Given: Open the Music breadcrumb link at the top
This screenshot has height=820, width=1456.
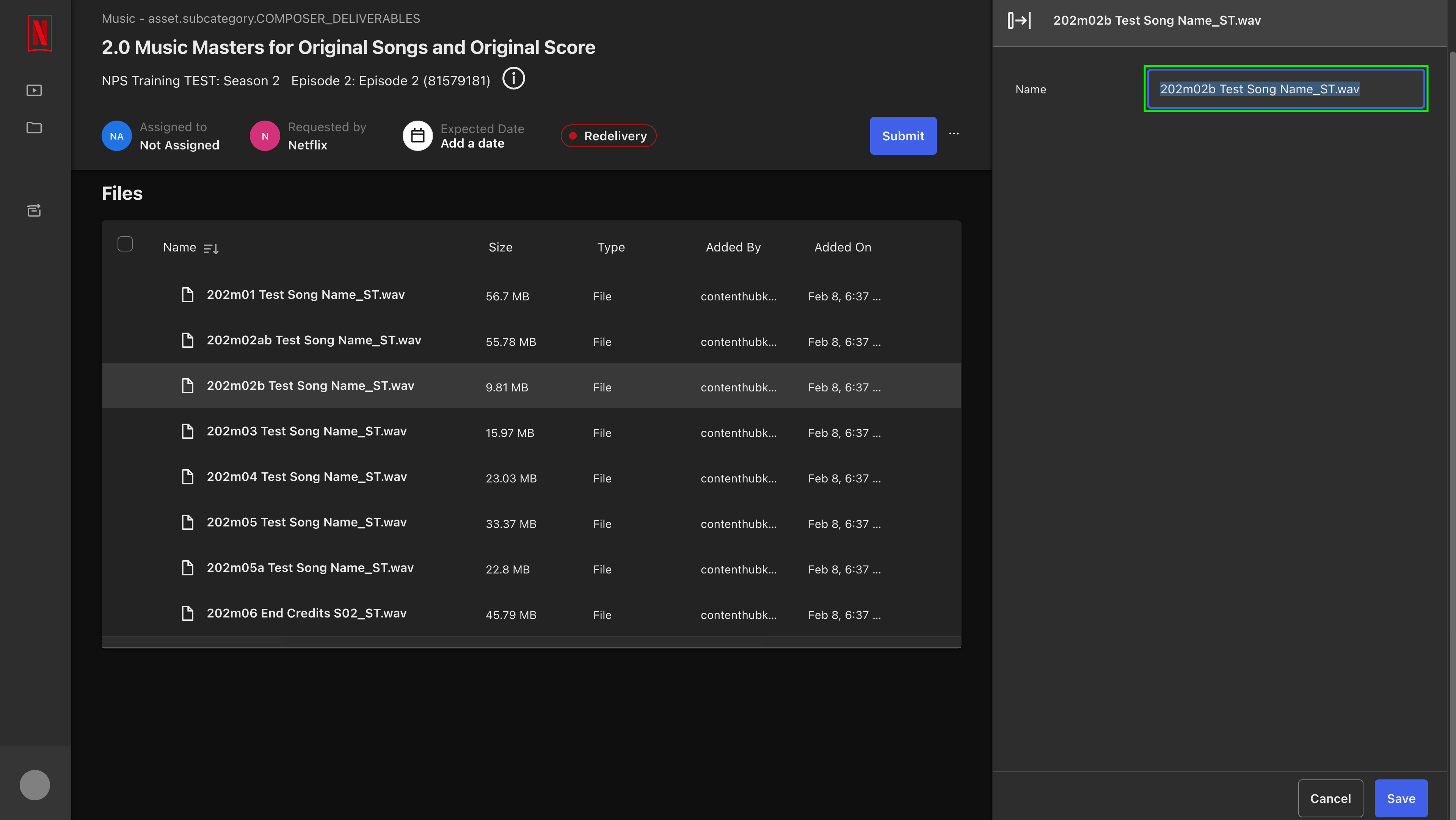Looking at the screenshot, I should [119, 18].
